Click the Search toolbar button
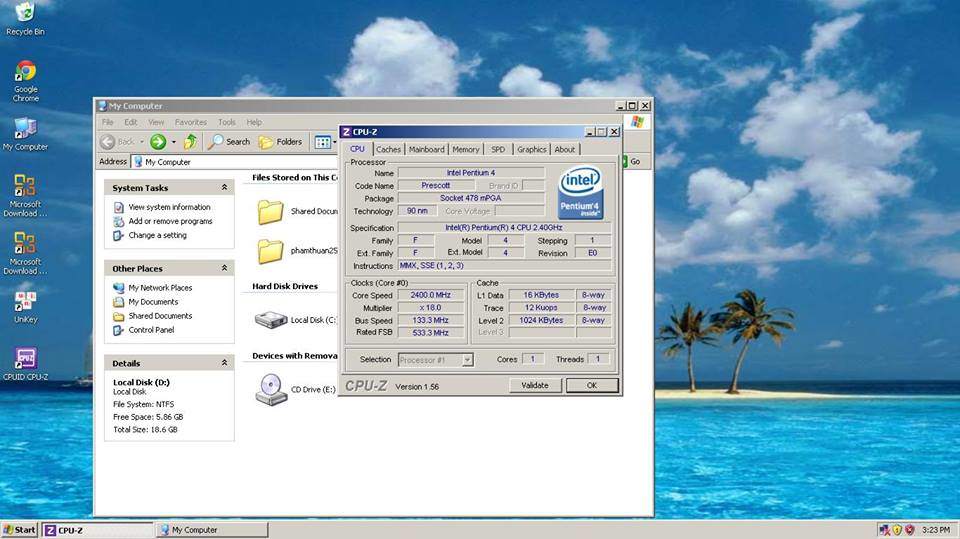This screenshot has height=539, width=960. 229,142
